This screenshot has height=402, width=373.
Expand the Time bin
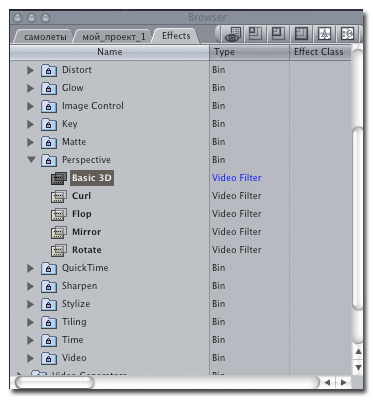(x=30, y=340)
